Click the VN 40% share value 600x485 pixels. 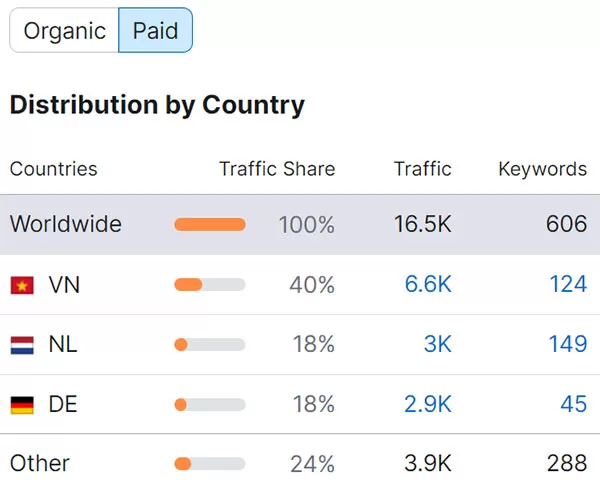[x=312, y=285]
